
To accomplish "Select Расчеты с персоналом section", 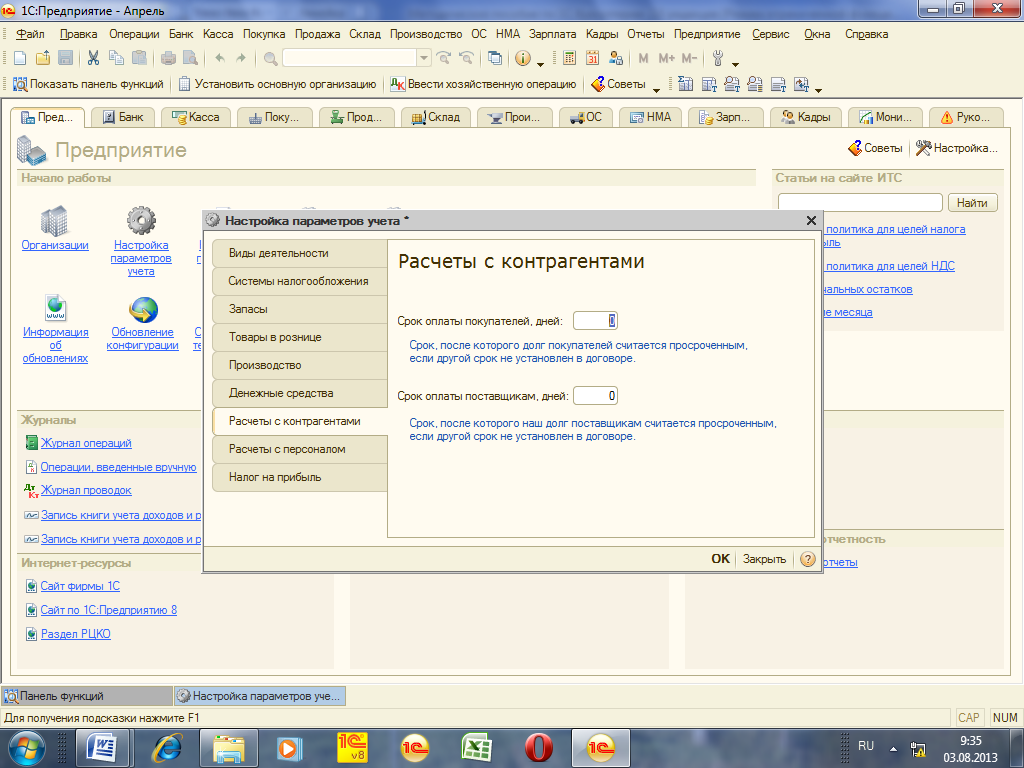I will point(300,449).
